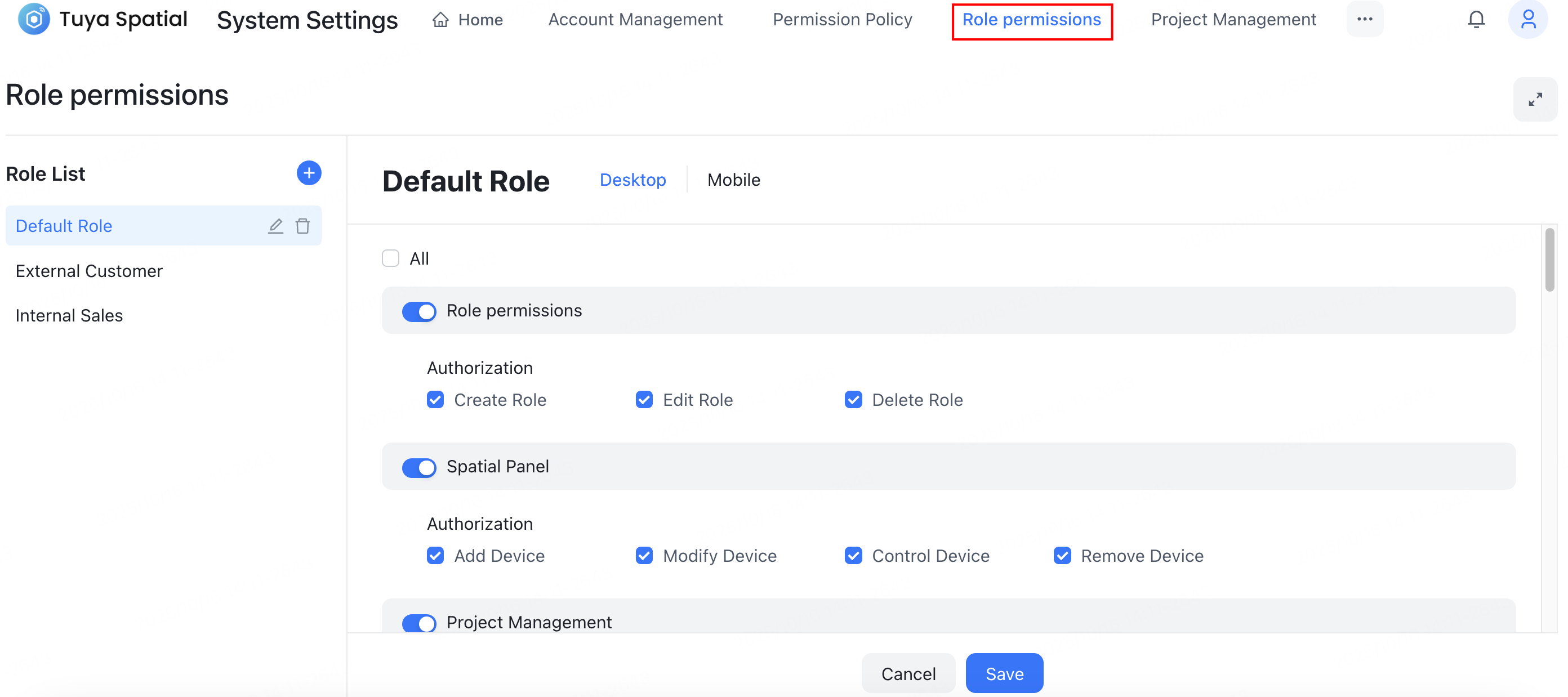Select External Customer from the Role List
1568x697 pixels.
click(89, 271)
